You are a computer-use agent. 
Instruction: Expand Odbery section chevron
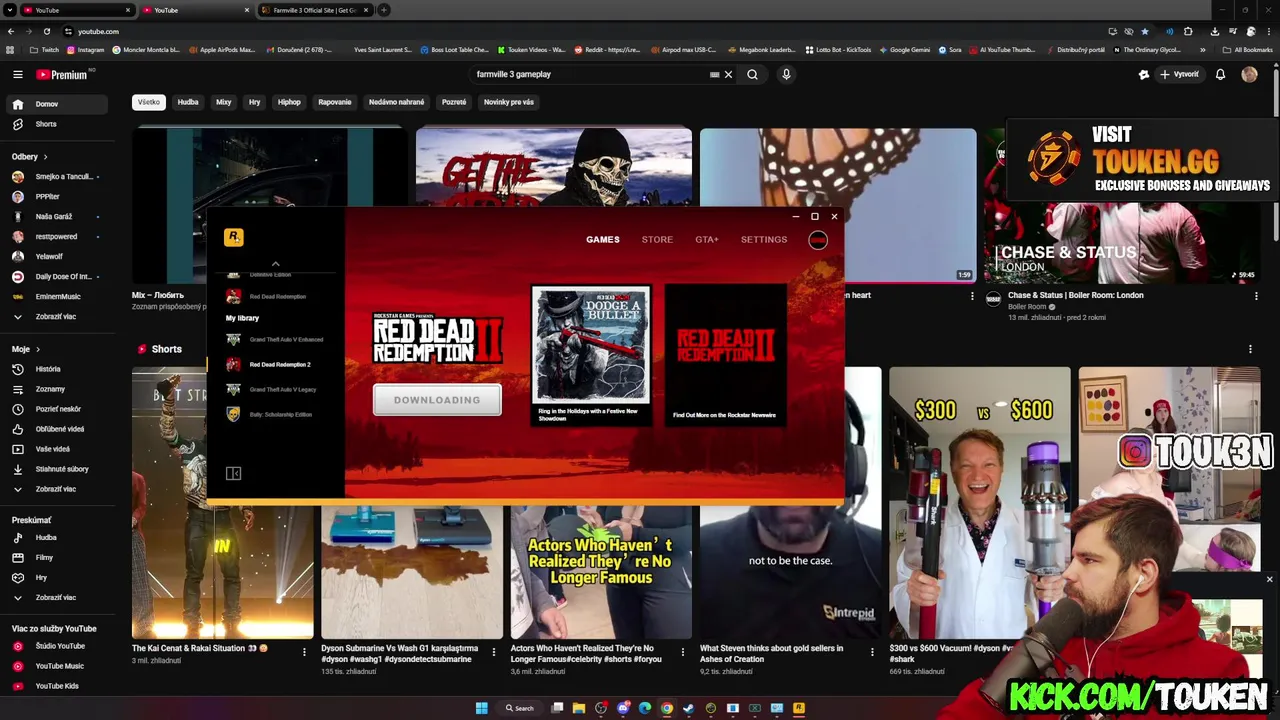[x=45, y=157]
